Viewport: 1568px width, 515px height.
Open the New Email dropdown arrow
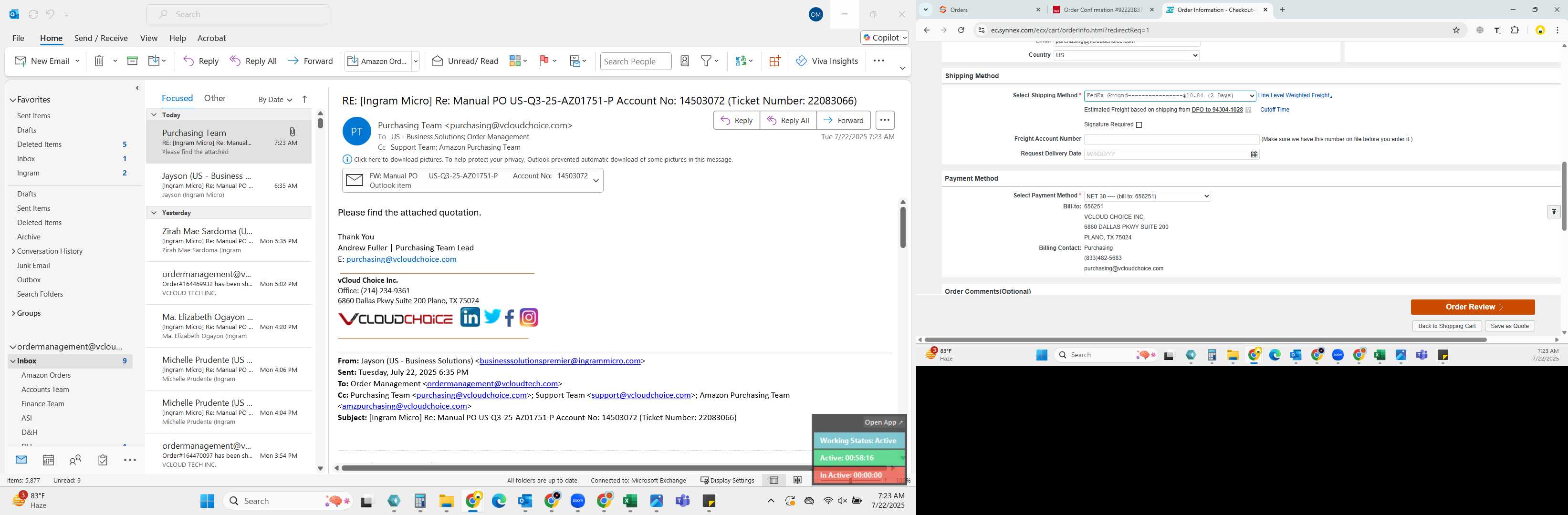[77, 61]
